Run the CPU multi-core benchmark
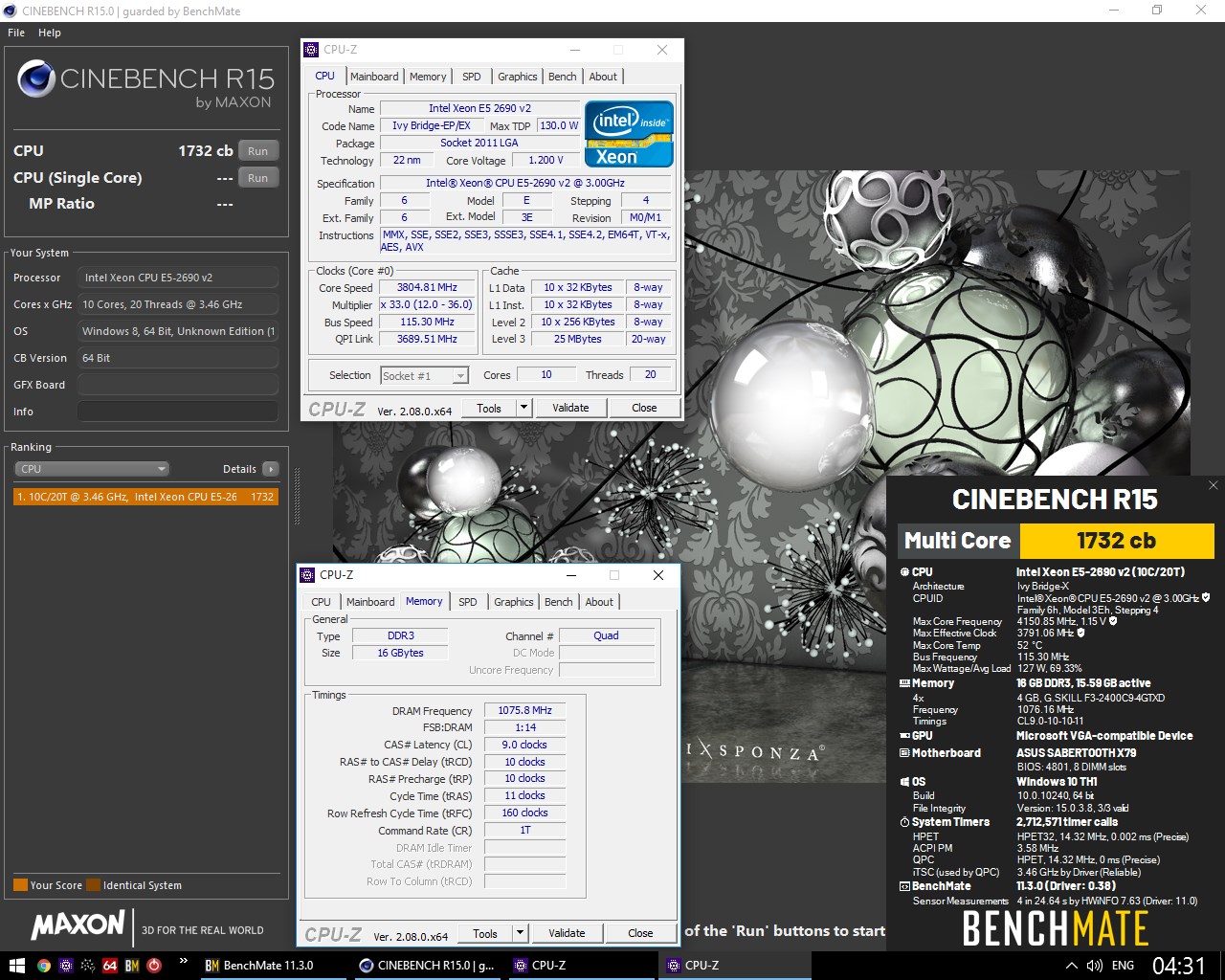The width and height of the screenshot is (1225, 980). 258,151
